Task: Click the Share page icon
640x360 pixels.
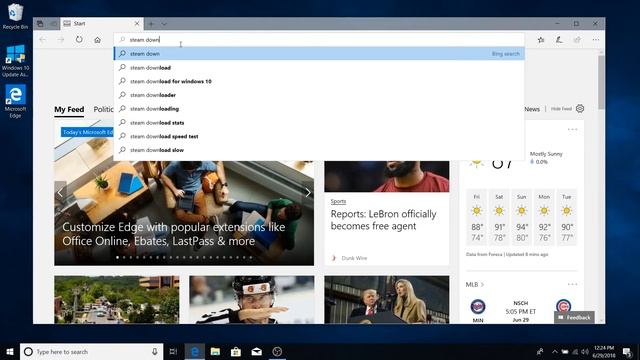Action: [577, 40]
